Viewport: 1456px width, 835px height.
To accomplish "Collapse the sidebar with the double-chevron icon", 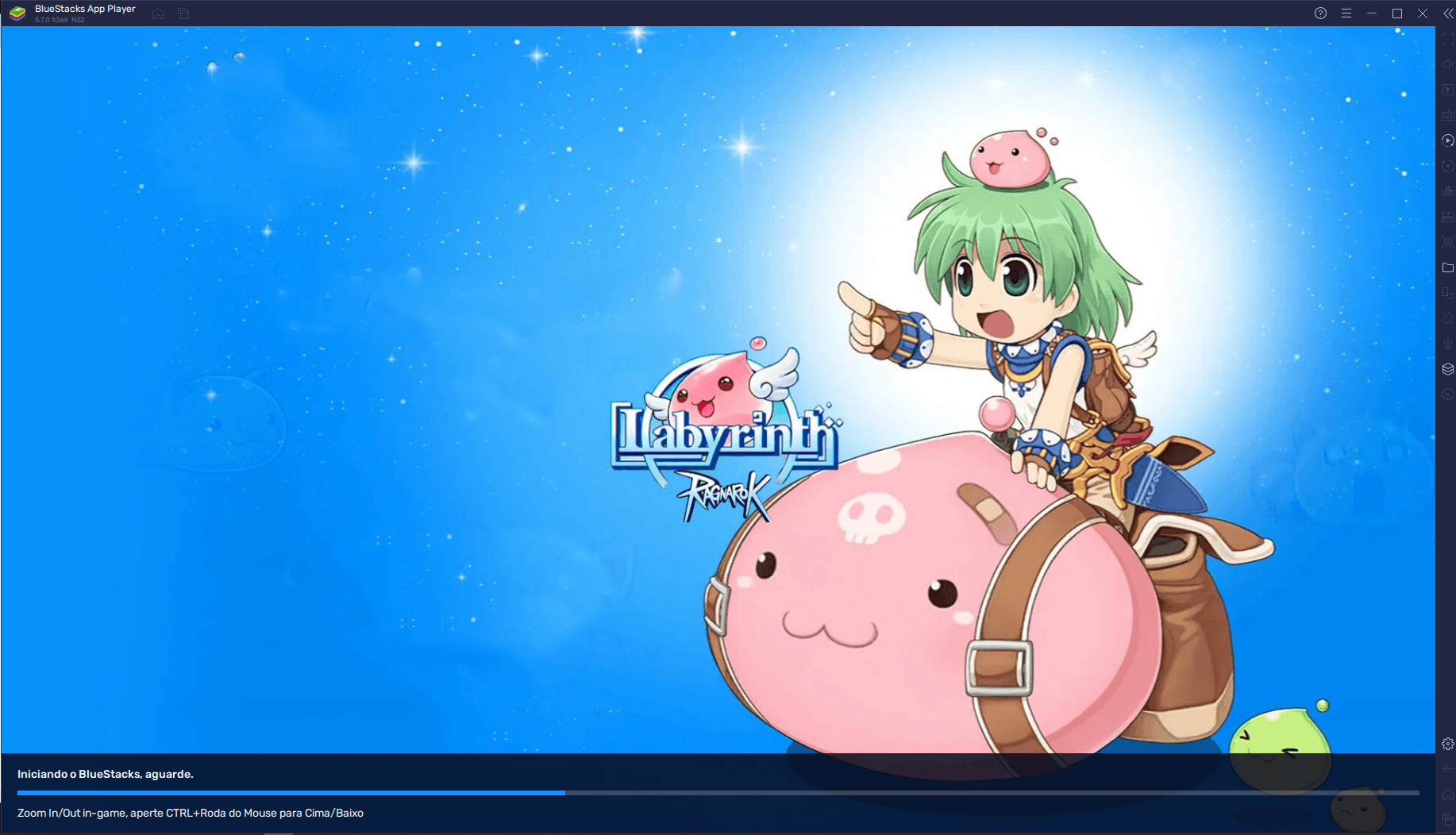I will 1448,13.
